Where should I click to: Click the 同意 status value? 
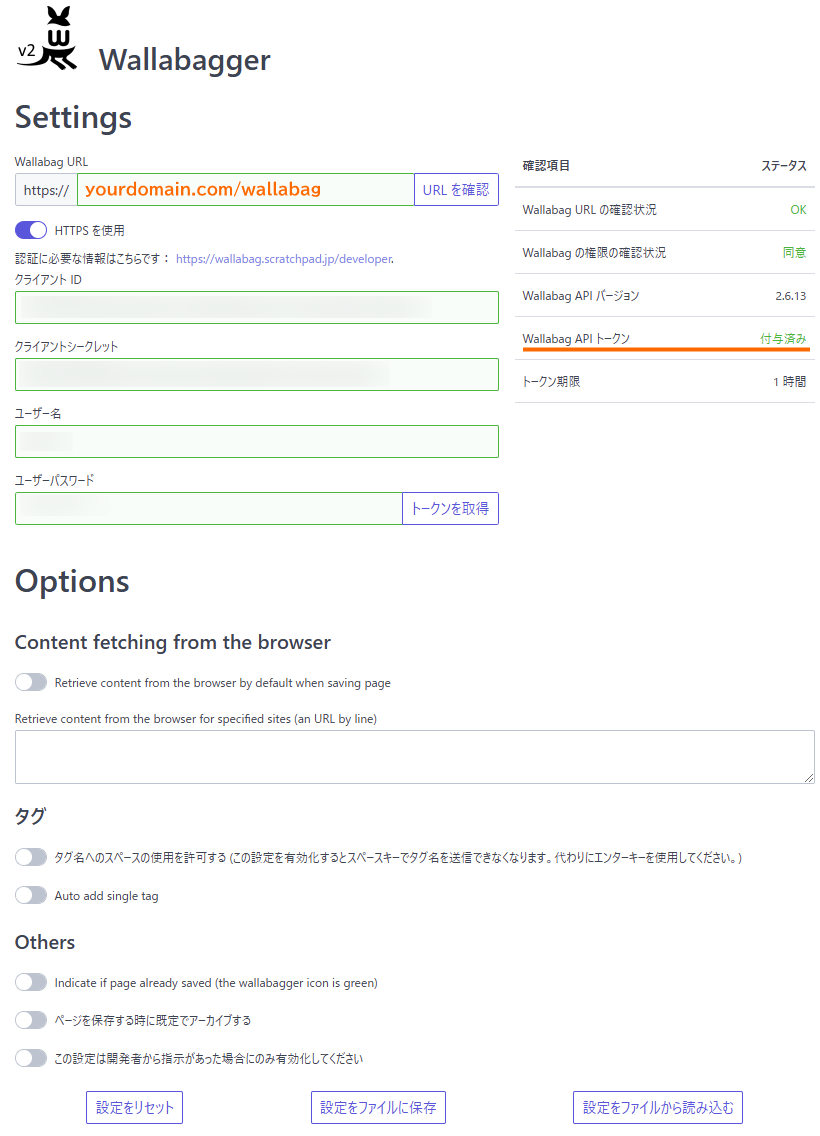[795, 252]
